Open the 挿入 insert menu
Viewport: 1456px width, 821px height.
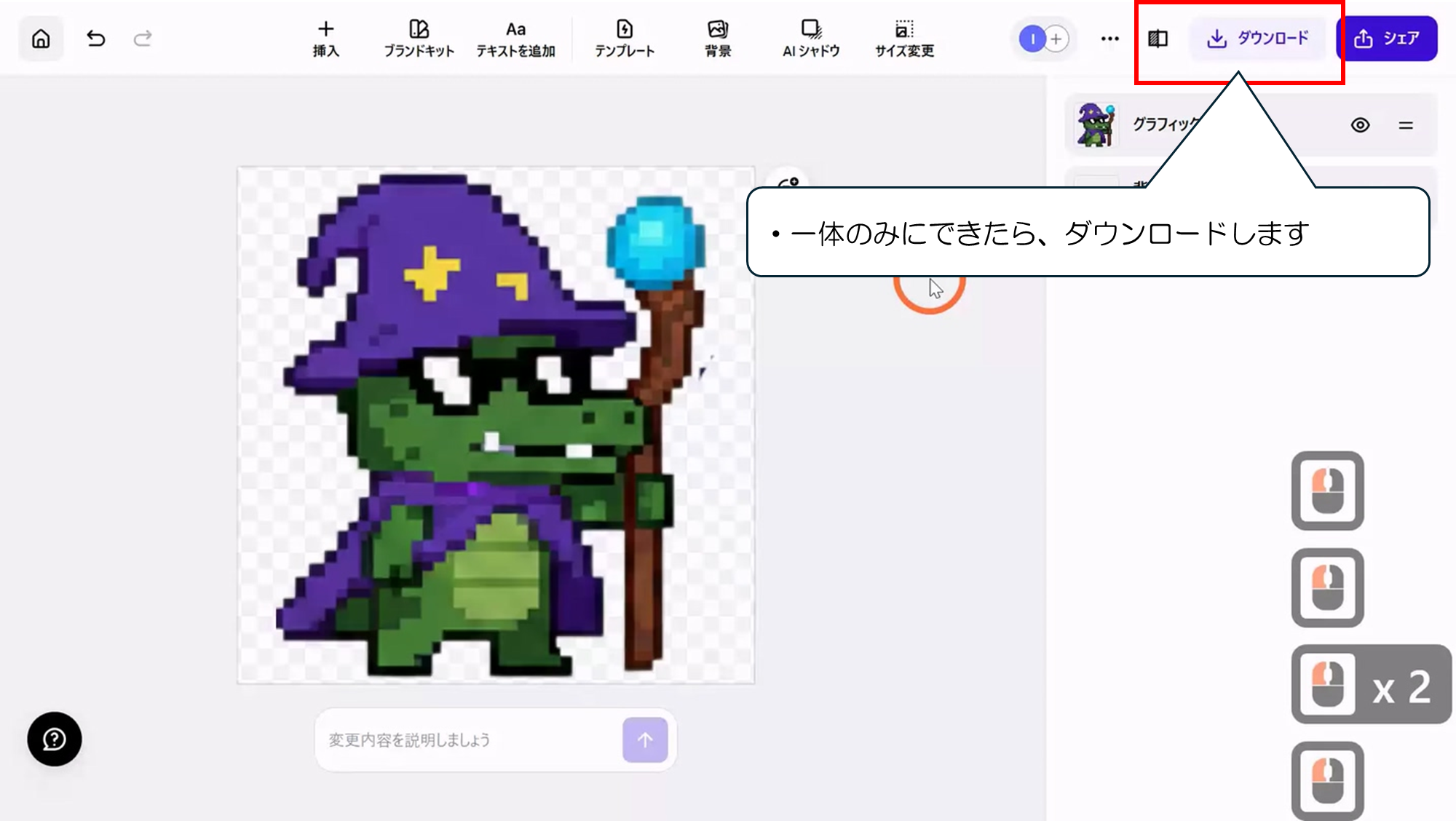tap(325, 39)
